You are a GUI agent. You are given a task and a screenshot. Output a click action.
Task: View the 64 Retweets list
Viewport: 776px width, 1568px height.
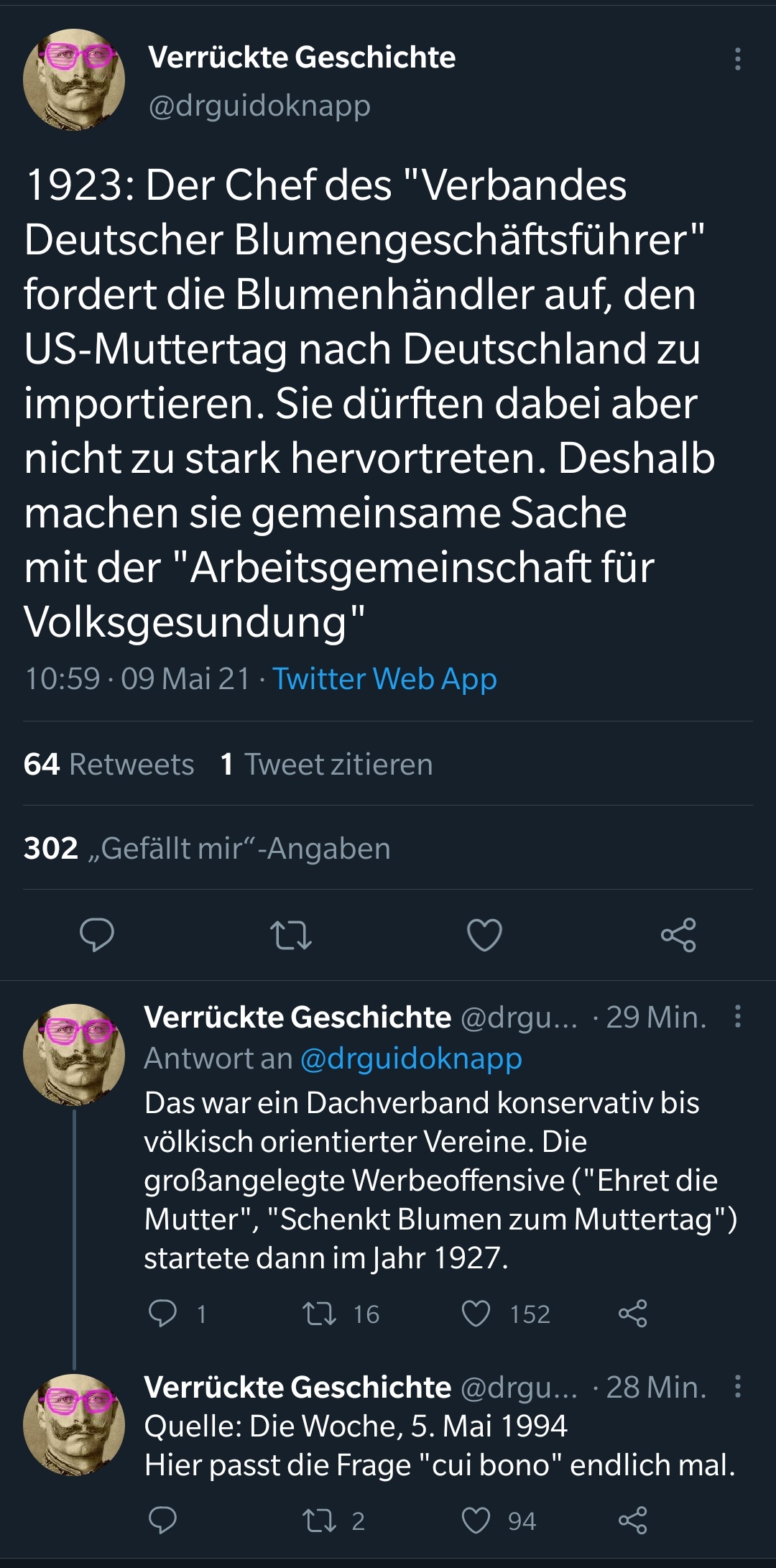[109, 765]
